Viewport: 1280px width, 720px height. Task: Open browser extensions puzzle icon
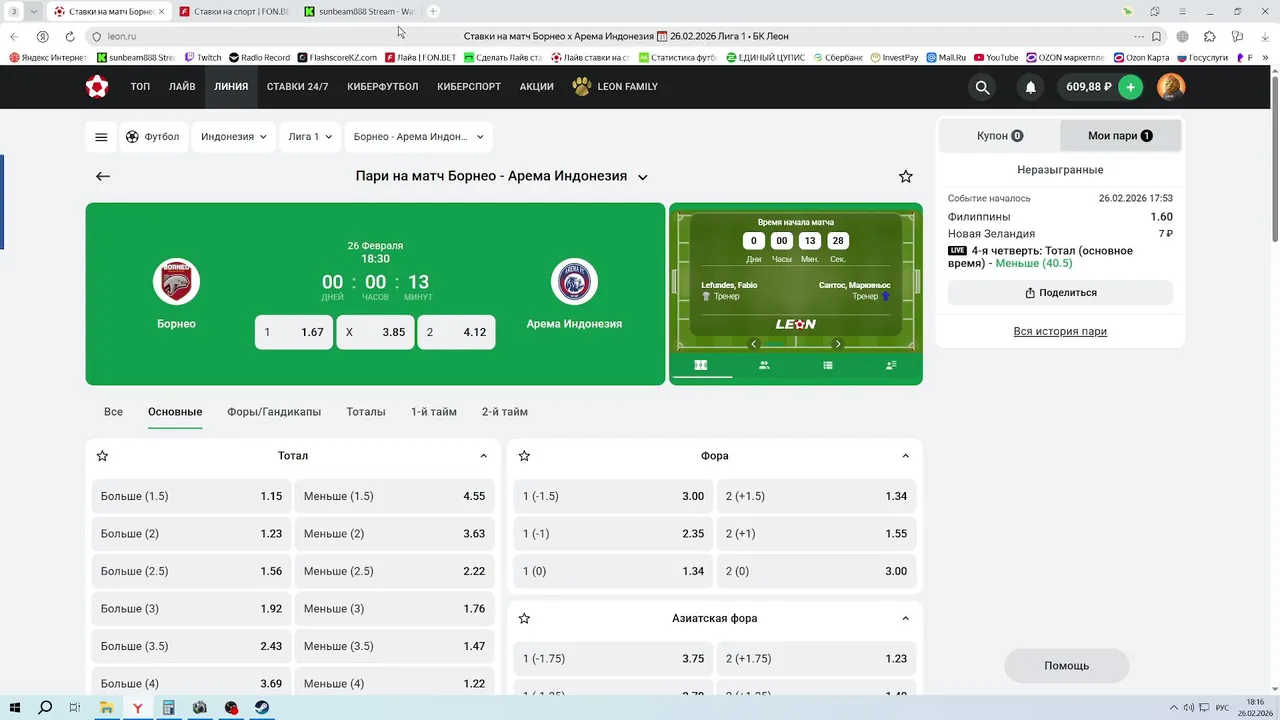coord(1209,36)
